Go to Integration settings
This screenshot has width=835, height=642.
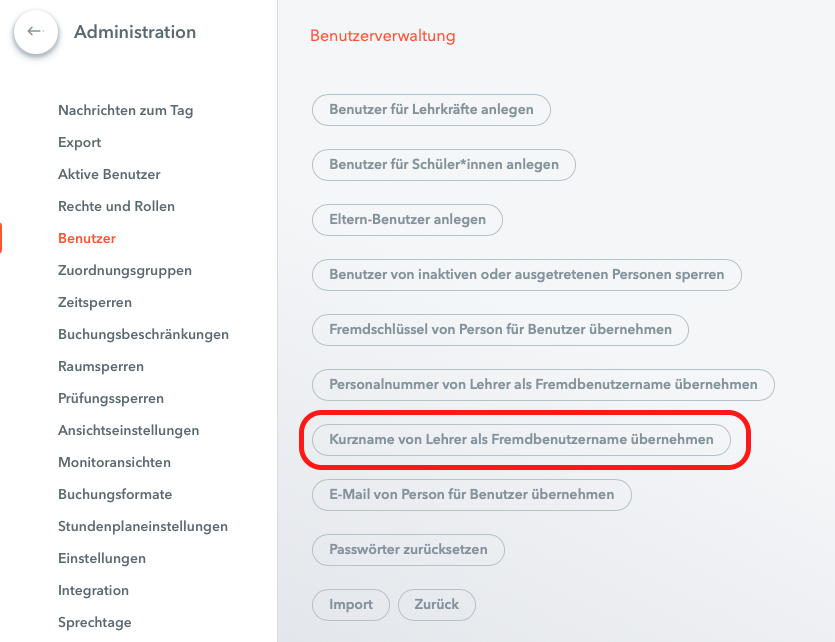click(x=93, y=590)
